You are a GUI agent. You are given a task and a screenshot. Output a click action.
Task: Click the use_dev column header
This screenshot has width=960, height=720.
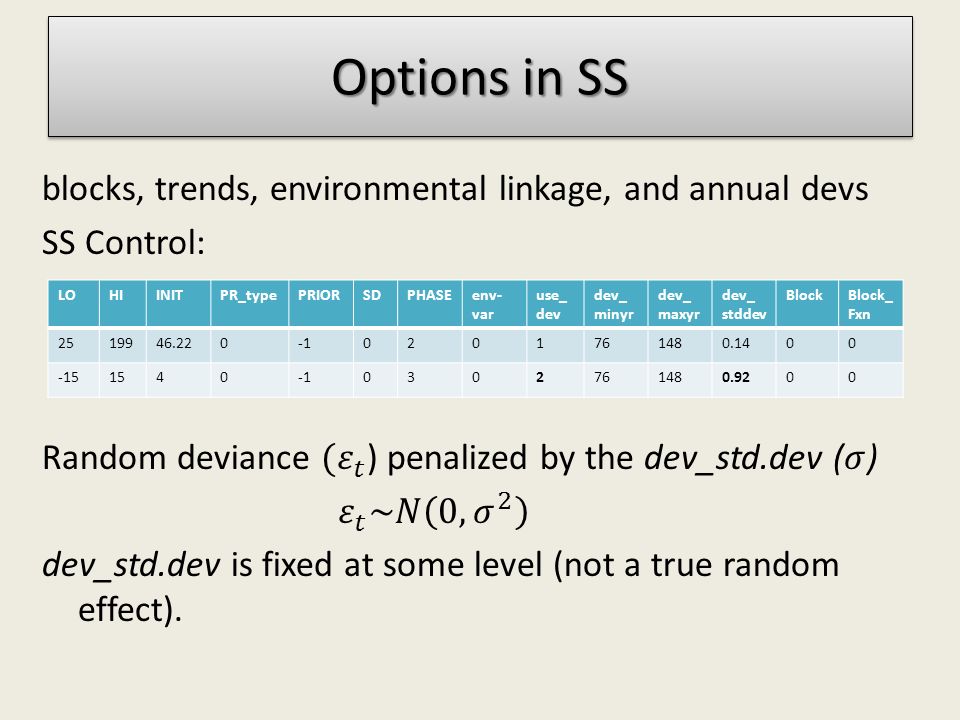point(555,304)
